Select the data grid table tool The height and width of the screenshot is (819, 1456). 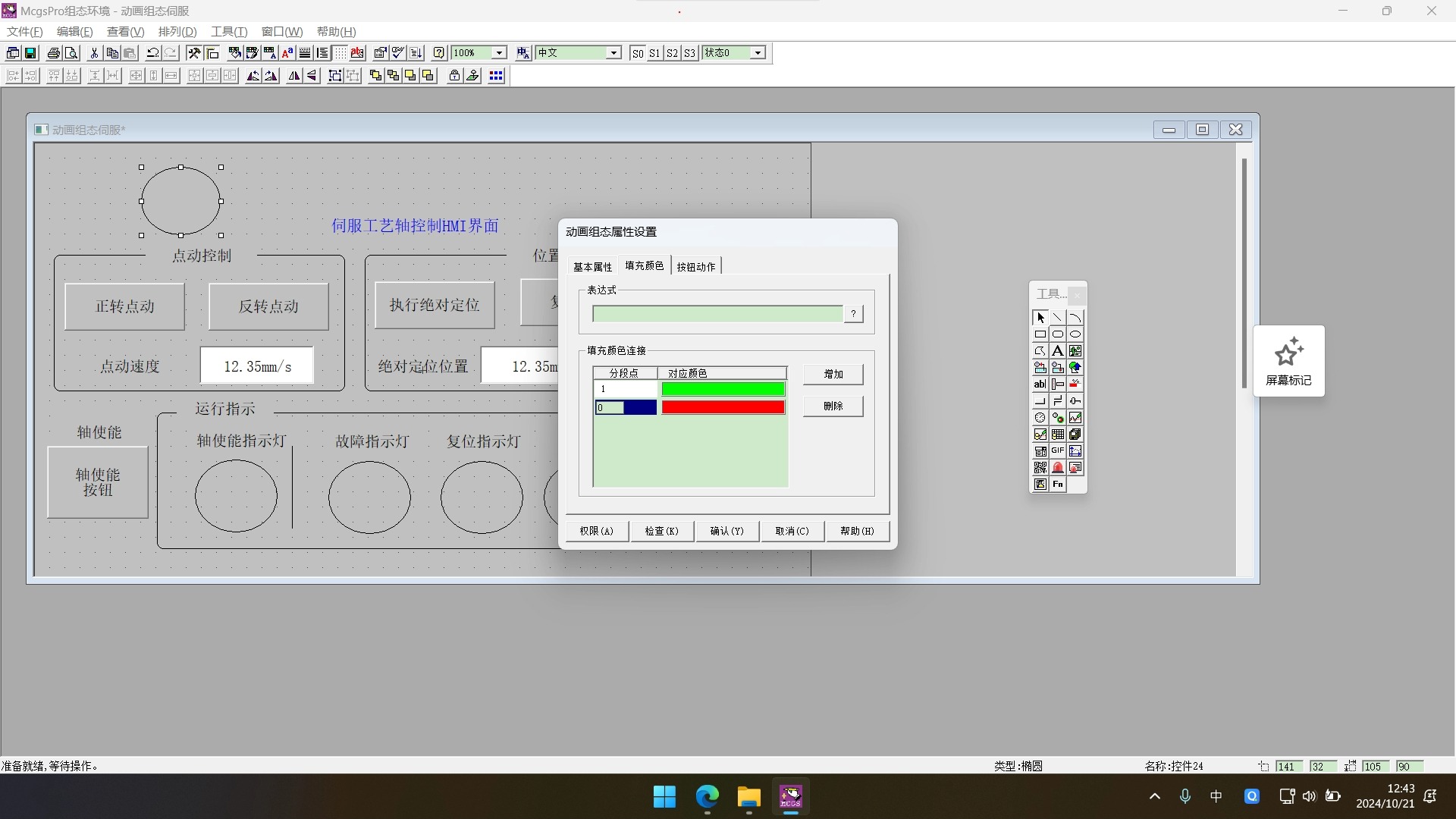pyautogui.click(x=1058, y=435)
